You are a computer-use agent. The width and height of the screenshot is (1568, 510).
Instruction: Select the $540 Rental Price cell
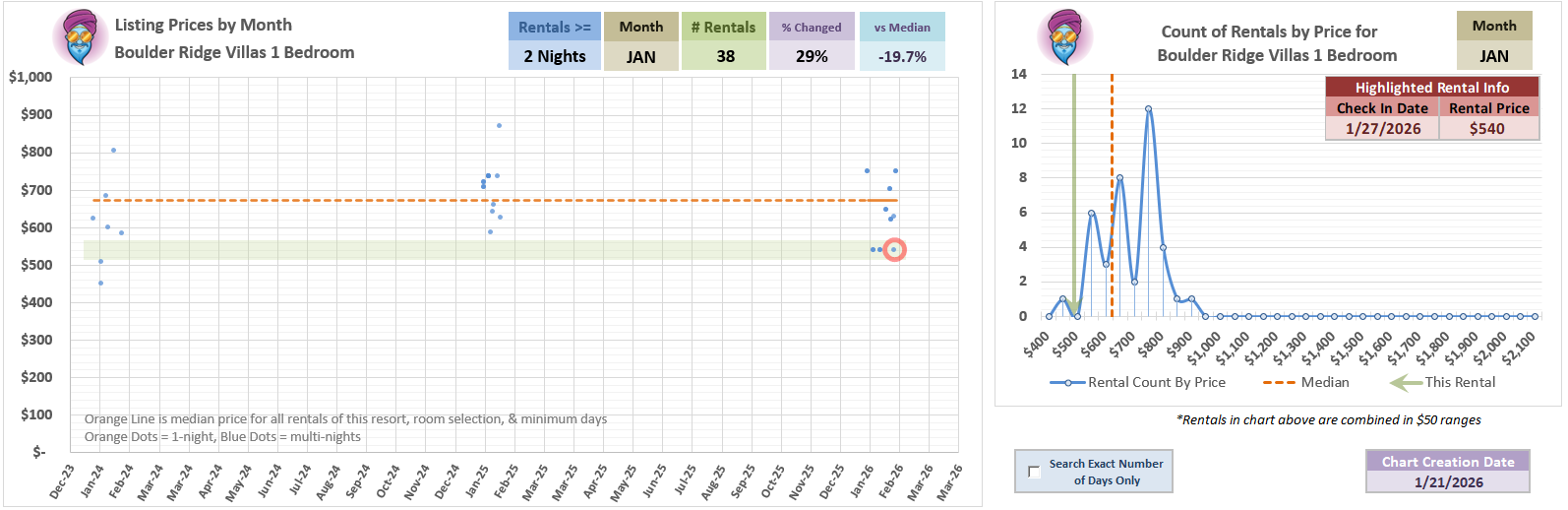click(1487, 129)
